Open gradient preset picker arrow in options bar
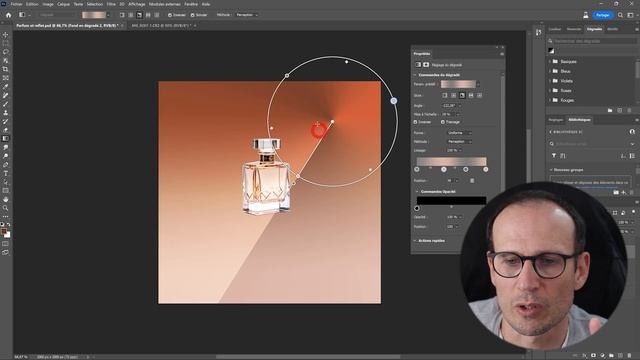Screen dimensions: 640x360 click(x=108, y=15)
